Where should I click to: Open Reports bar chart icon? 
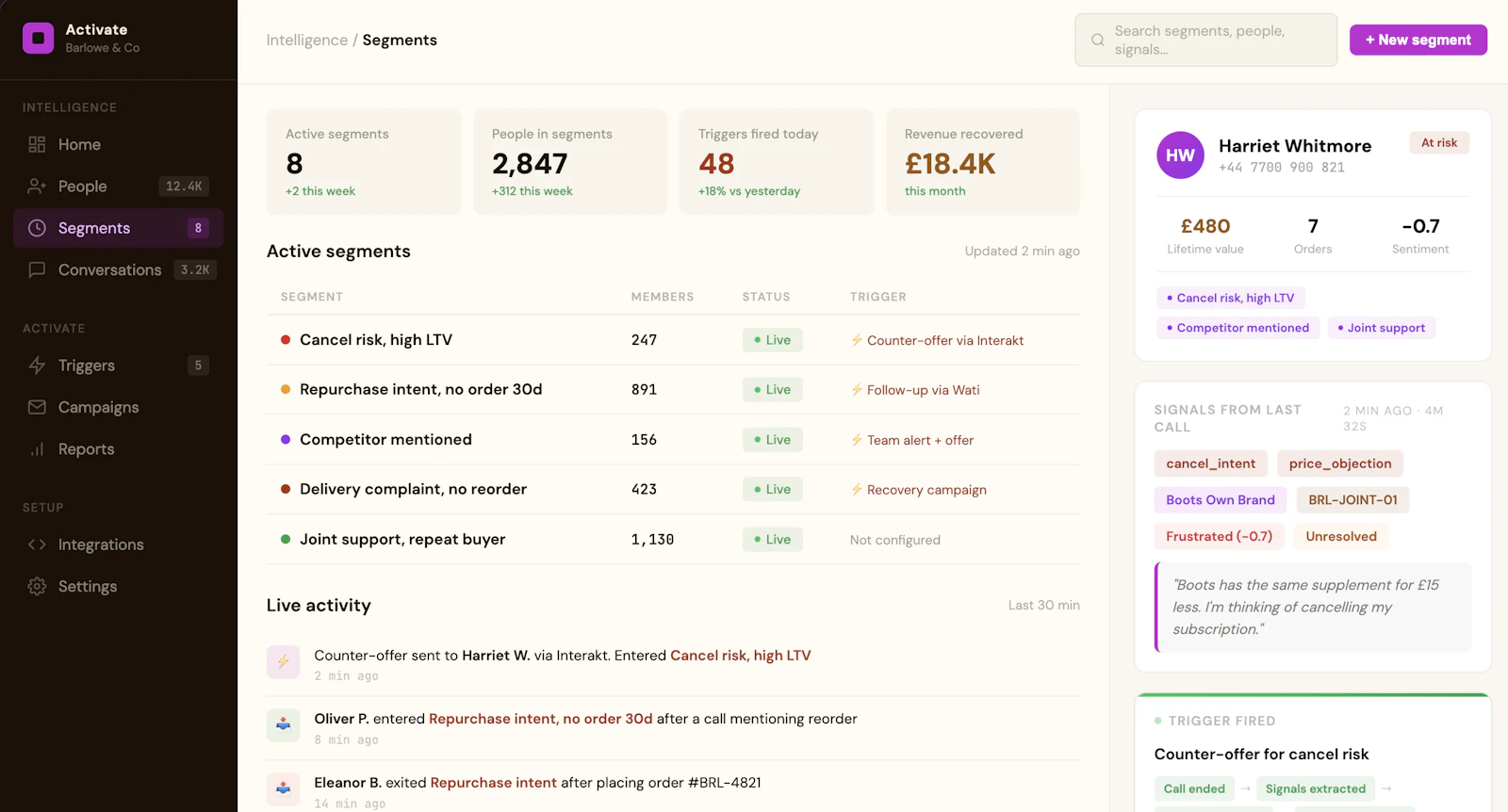(37, 449)
